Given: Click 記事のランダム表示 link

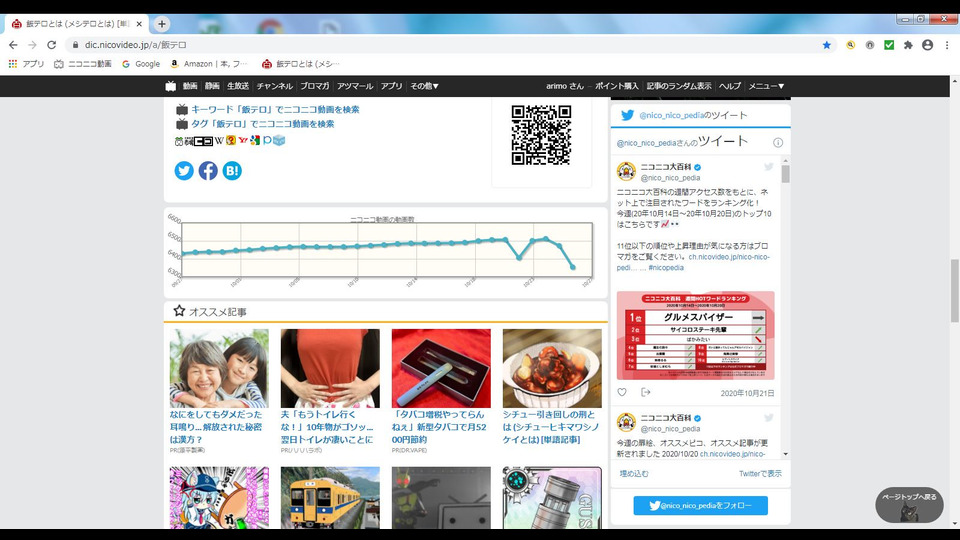Looking at the screenshot, I should tap(679, 86).
